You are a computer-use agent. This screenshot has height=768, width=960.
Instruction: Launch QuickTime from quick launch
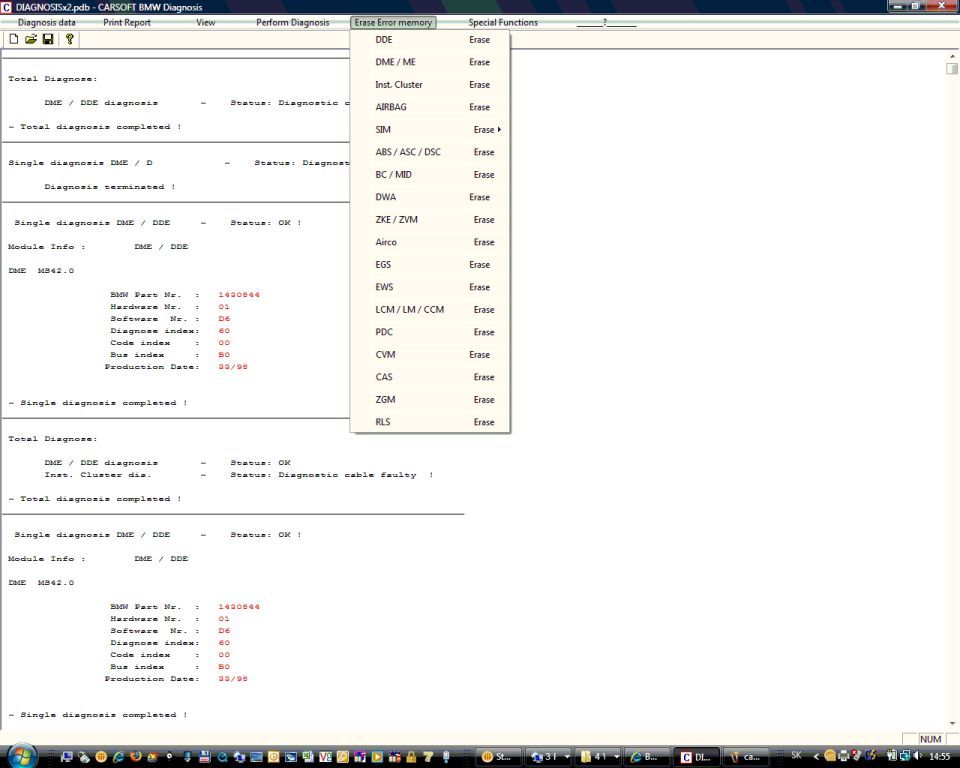222,757
